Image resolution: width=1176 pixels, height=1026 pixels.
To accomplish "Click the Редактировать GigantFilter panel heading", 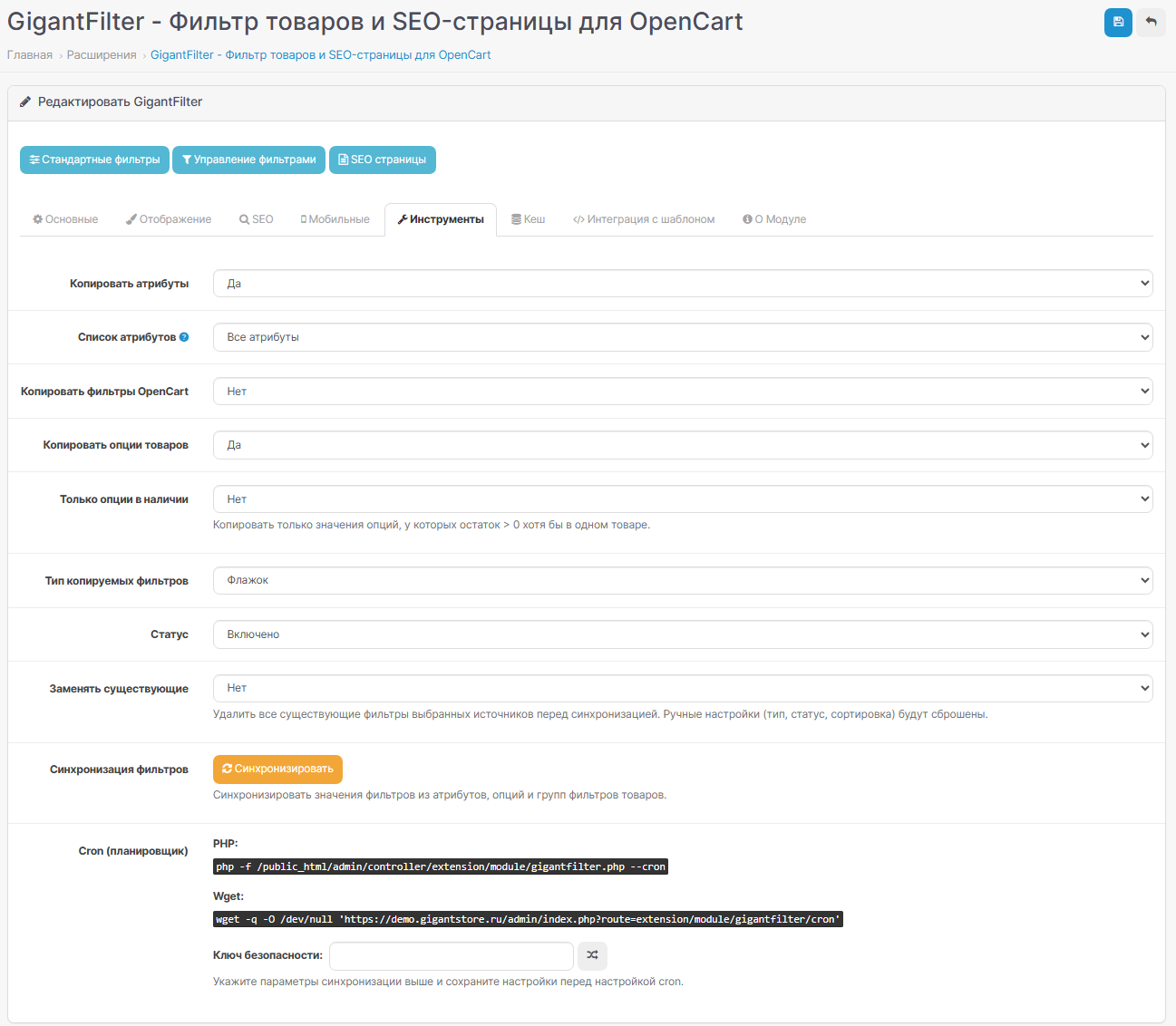I will point(120,102).
